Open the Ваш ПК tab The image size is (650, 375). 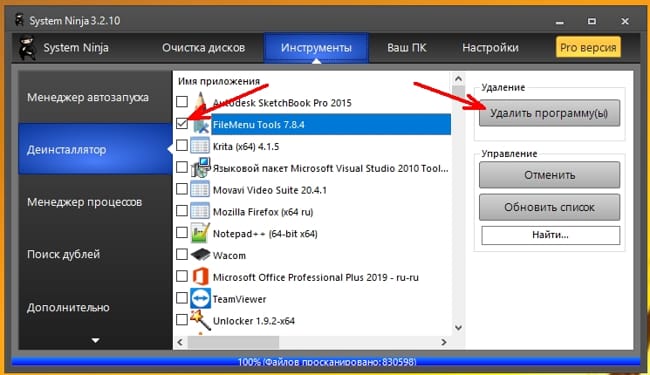click(x=407, y=48)
